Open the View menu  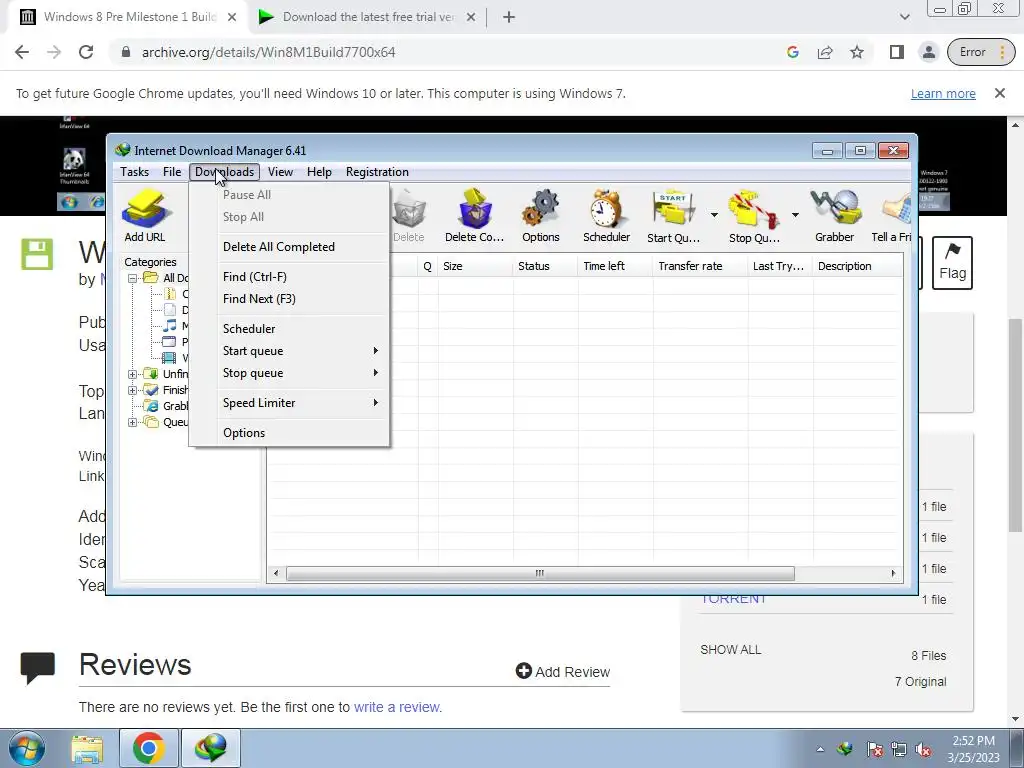[280, 172]
